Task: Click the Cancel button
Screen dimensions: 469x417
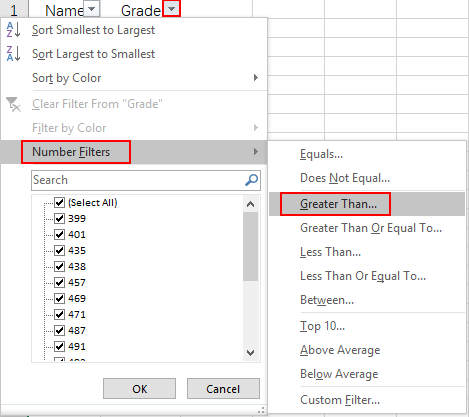Action: tap(223, 389)
